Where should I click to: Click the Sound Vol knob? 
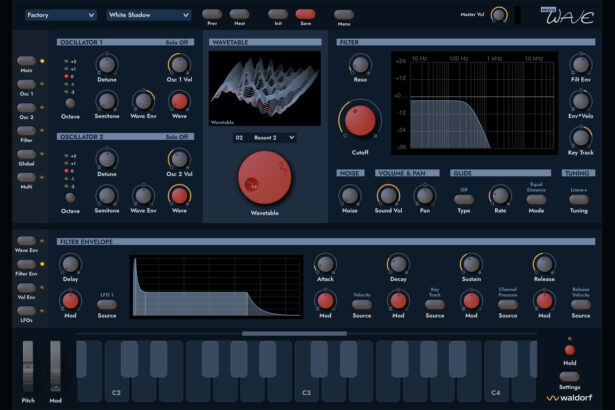point(388,195)
